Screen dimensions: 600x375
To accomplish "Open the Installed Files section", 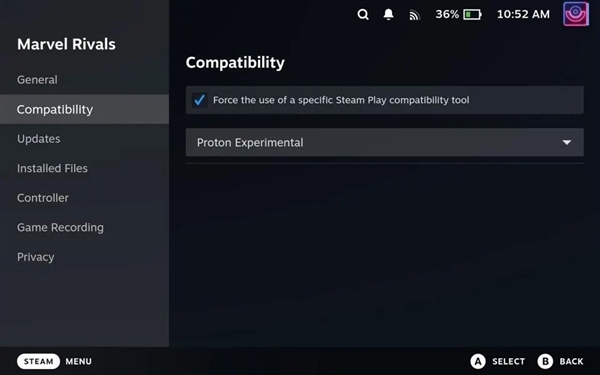I will (x=52, y=168).
